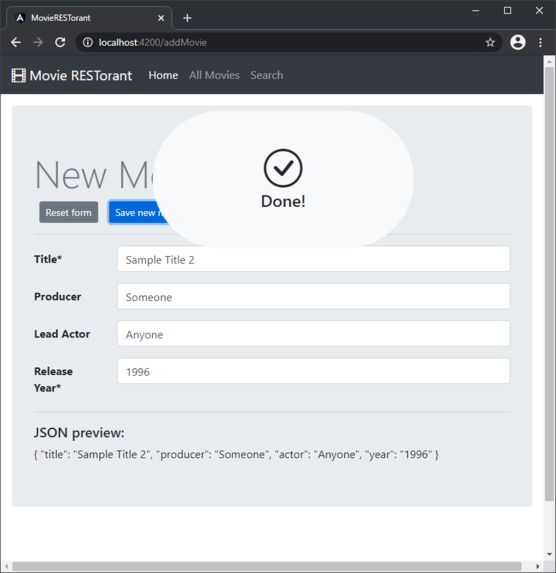Click the Movie RESTorant brand link
The width and height of the screenshot is (556, 573).
[81, 76]
